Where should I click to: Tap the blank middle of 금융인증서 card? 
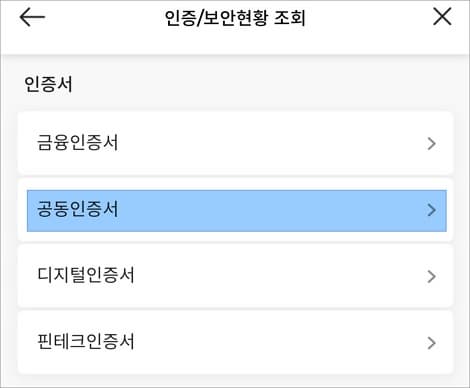click(x=267, y=143)
